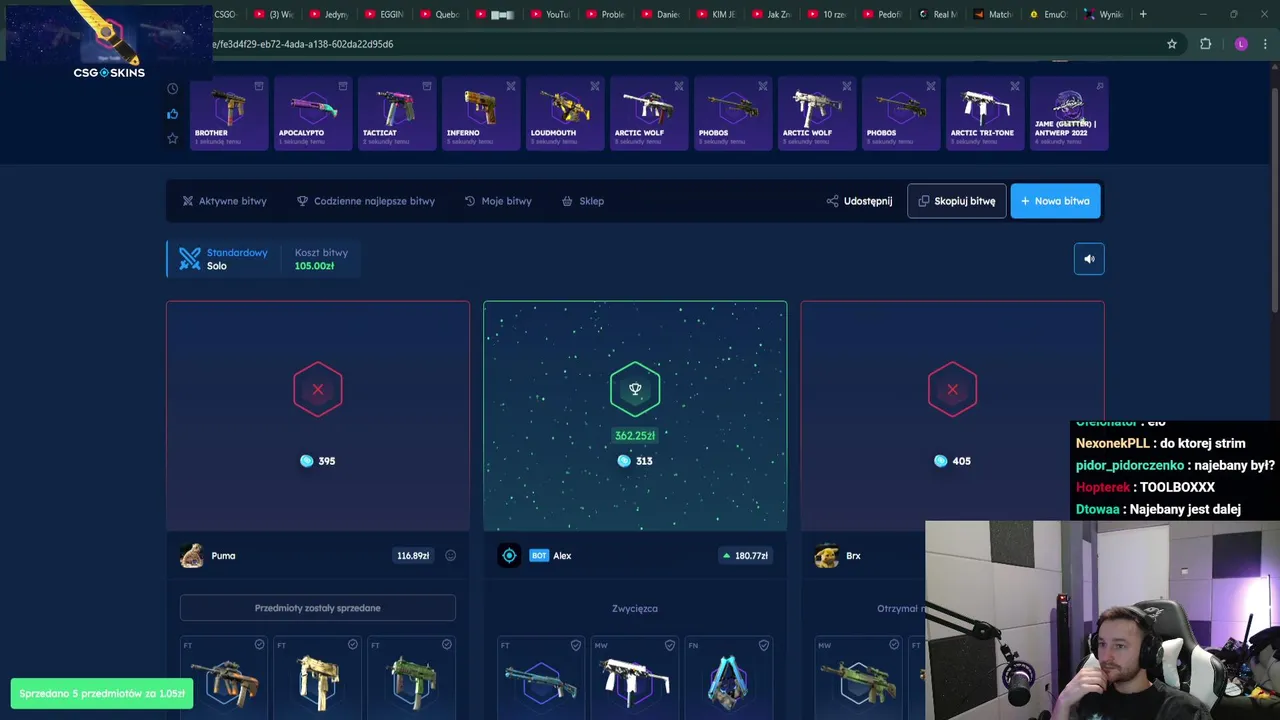Viewport: 1280px width, 720px height.
Task: Click the 395 gem count
Action: pos(327,461)
